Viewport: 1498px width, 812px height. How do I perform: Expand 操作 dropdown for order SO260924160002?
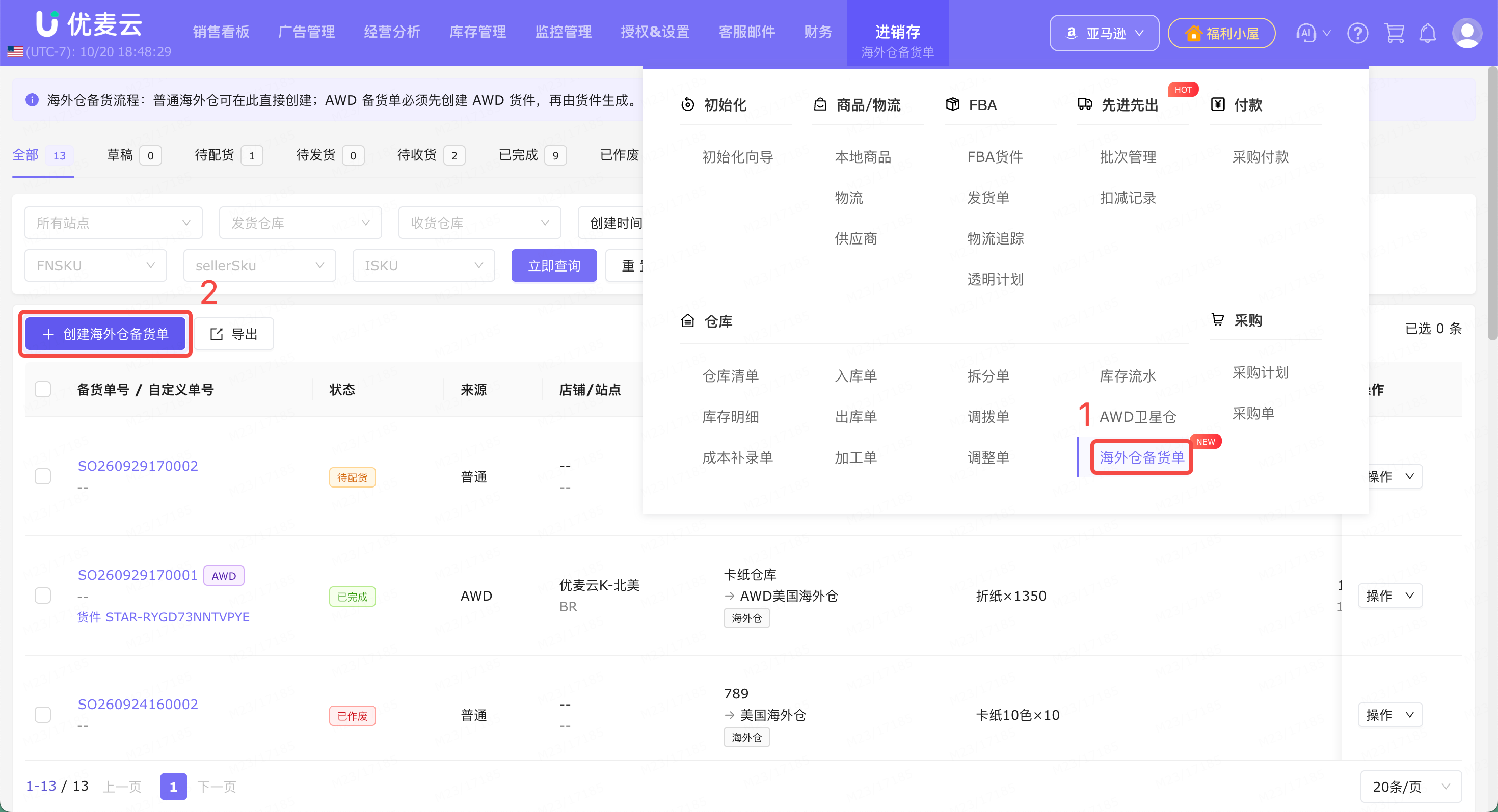click(x=1390, y=714)
